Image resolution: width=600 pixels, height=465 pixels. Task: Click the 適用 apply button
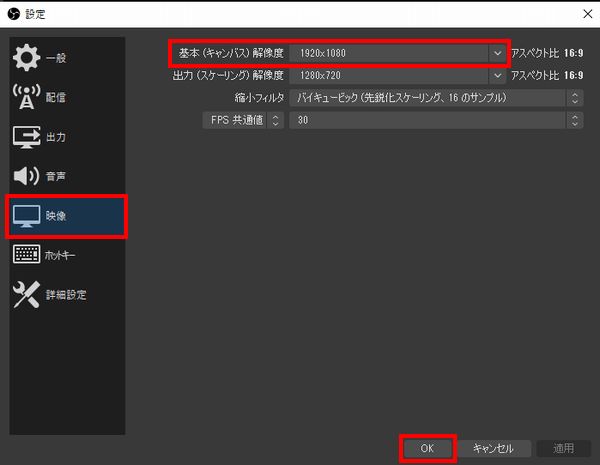tap(564, 448)
